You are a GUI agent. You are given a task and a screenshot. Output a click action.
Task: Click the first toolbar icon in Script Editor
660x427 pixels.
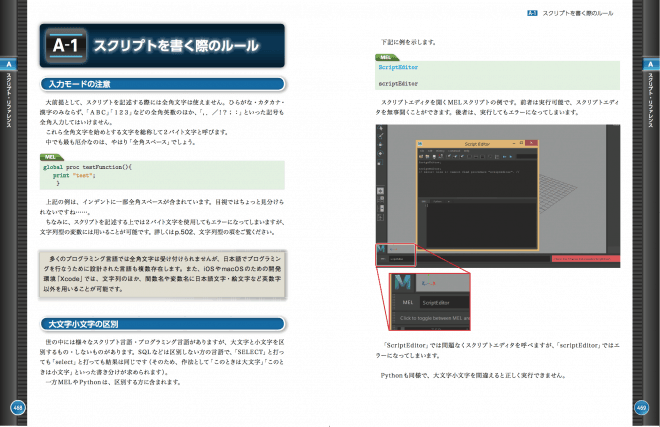click(421, 156)
